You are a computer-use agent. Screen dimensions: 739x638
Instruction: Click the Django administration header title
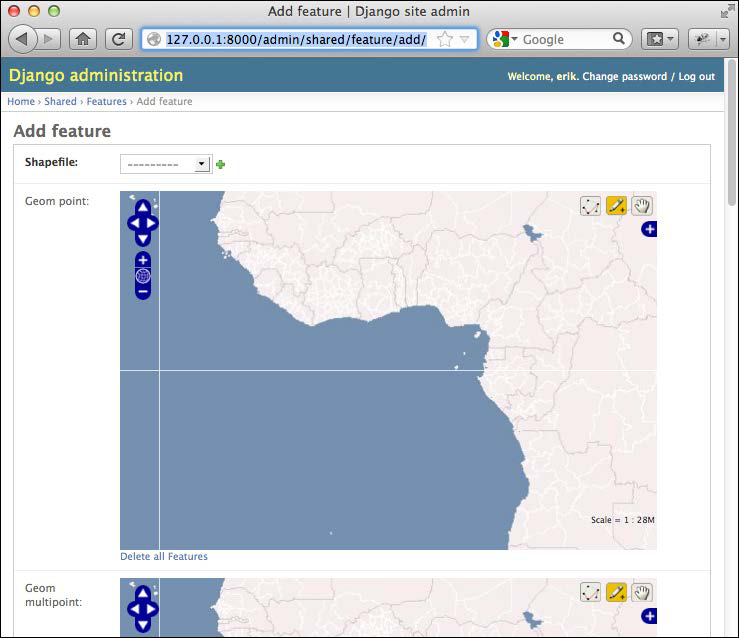(96, 75)
